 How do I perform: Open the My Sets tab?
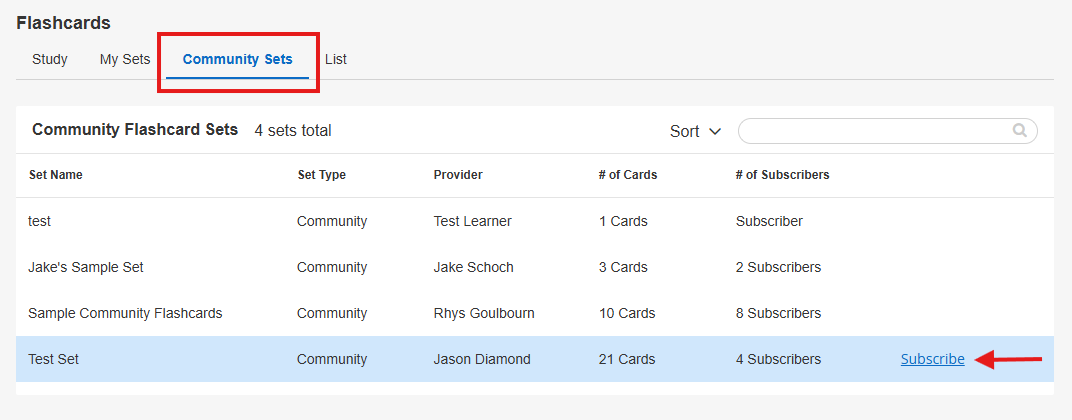[x=125, y=59]
